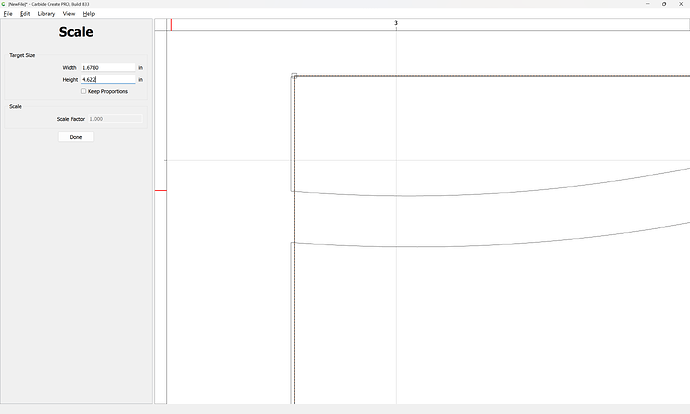This screenshot has width=690, height=414.
Task: Open the View menu
Action: click(x=69, y=14)
